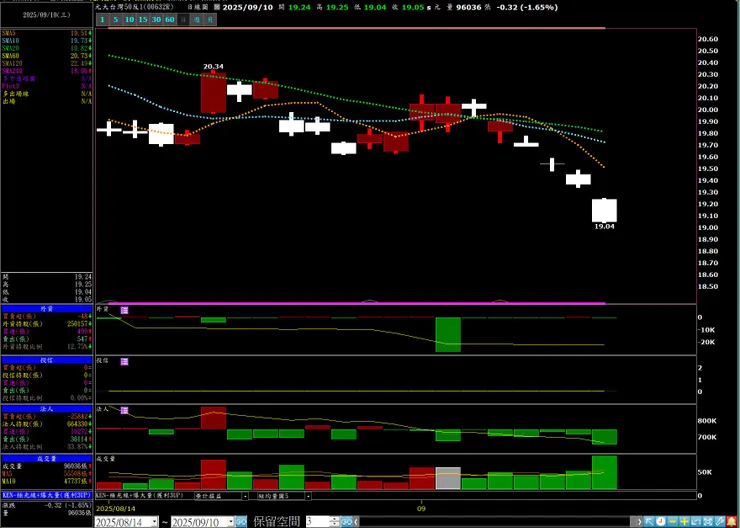This screenshot has height=528, width=740.
Task: Click the tallest green volume bar
Action: click(x=604, y=472)
